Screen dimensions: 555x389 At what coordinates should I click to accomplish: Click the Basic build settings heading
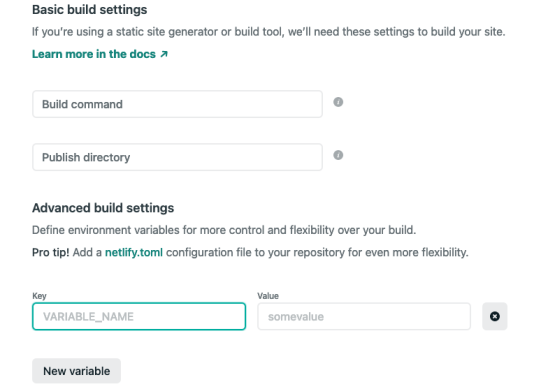[x=90, y=10]
